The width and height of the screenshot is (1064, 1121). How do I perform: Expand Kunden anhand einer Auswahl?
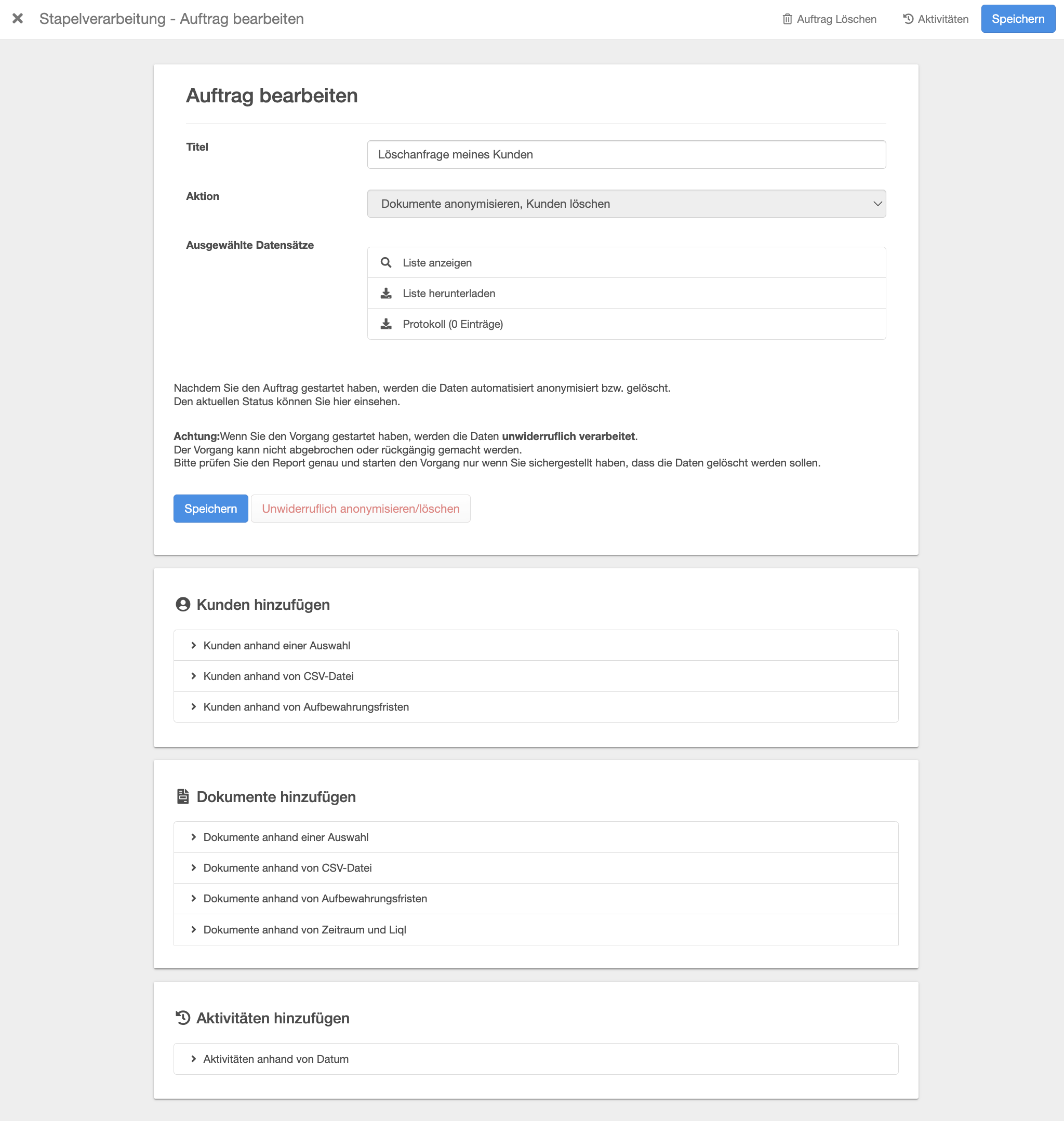click(277, 645)
